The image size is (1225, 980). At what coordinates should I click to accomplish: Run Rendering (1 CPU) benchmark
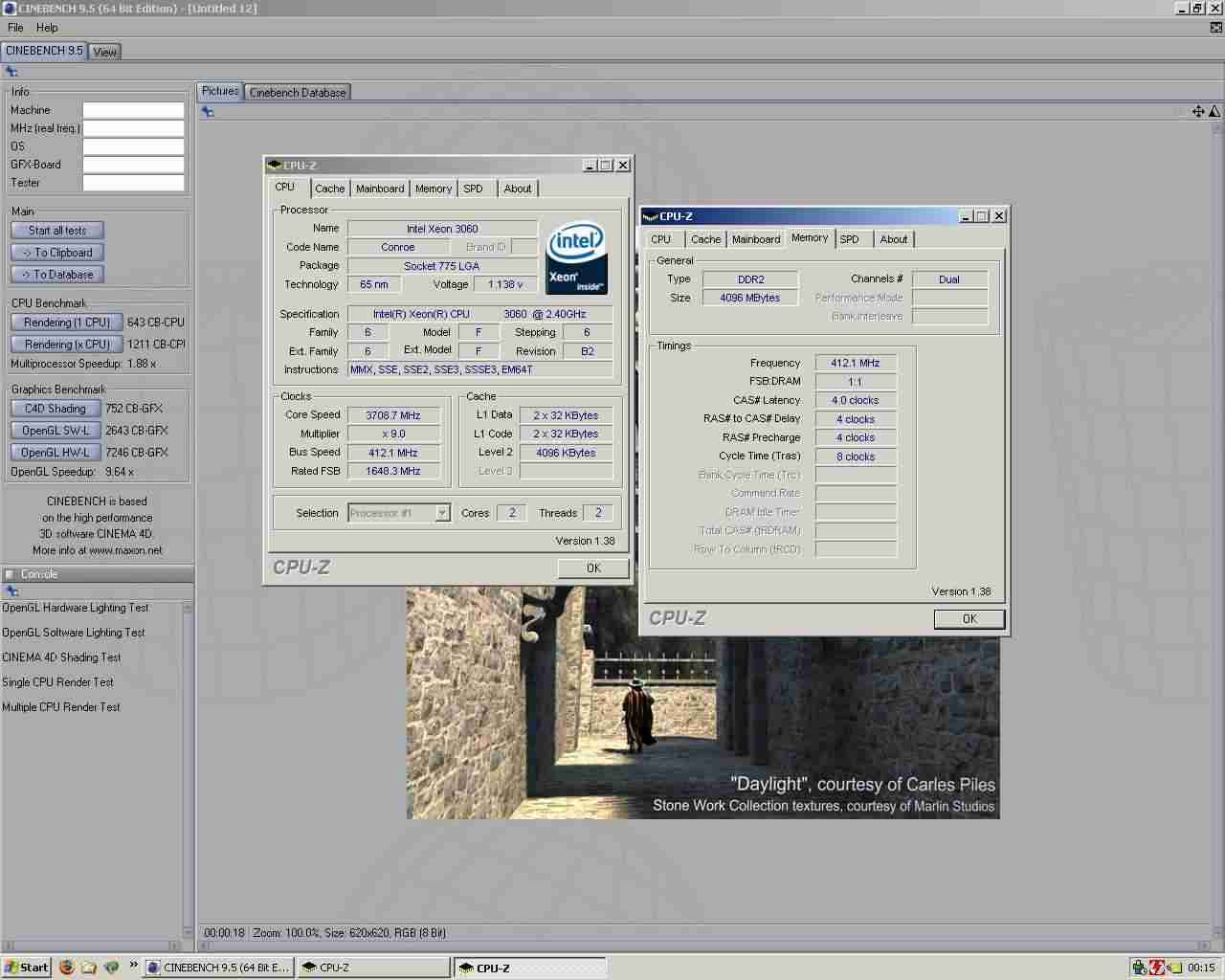67,323
